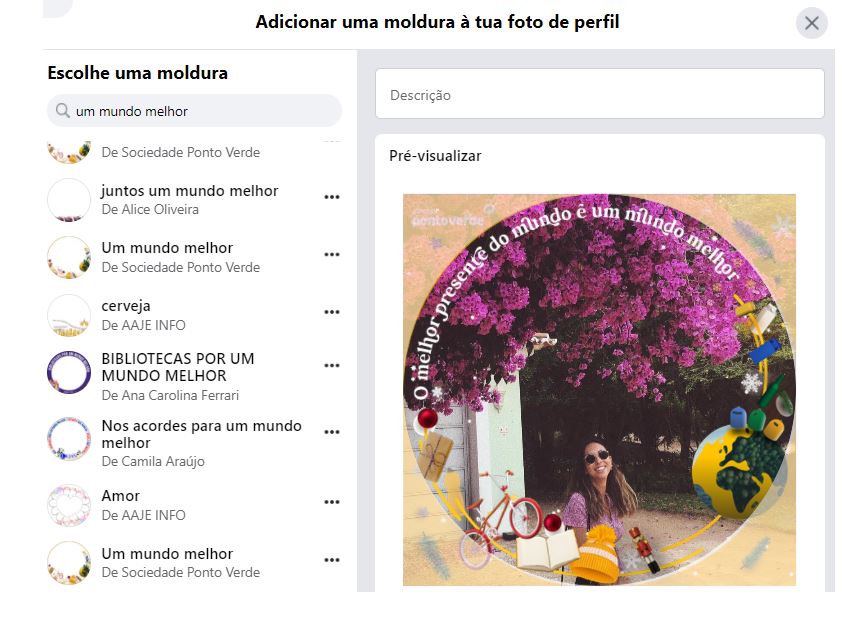842x620 pixels.
Task: Open three-dot menu for last Um mundo melhor
Action: coord(332,560)
